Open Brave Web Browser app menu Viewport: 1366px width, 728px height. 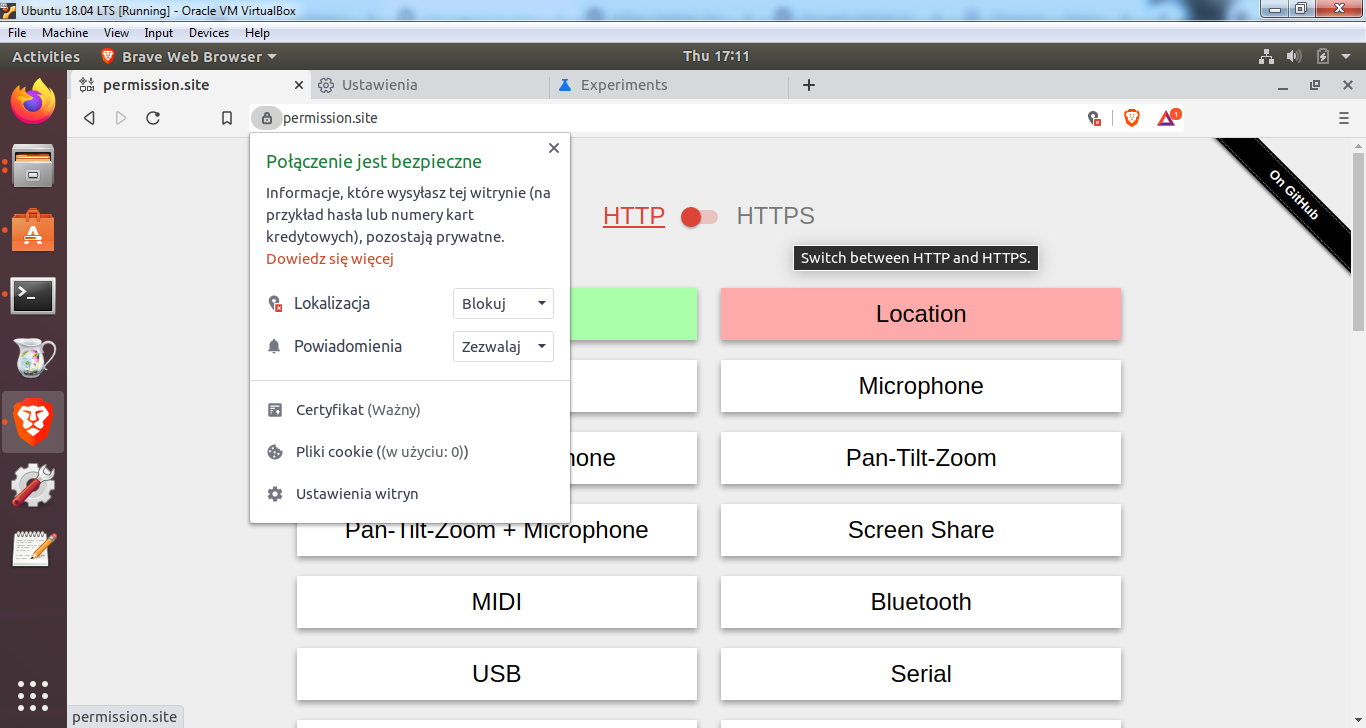coord(189,57)
